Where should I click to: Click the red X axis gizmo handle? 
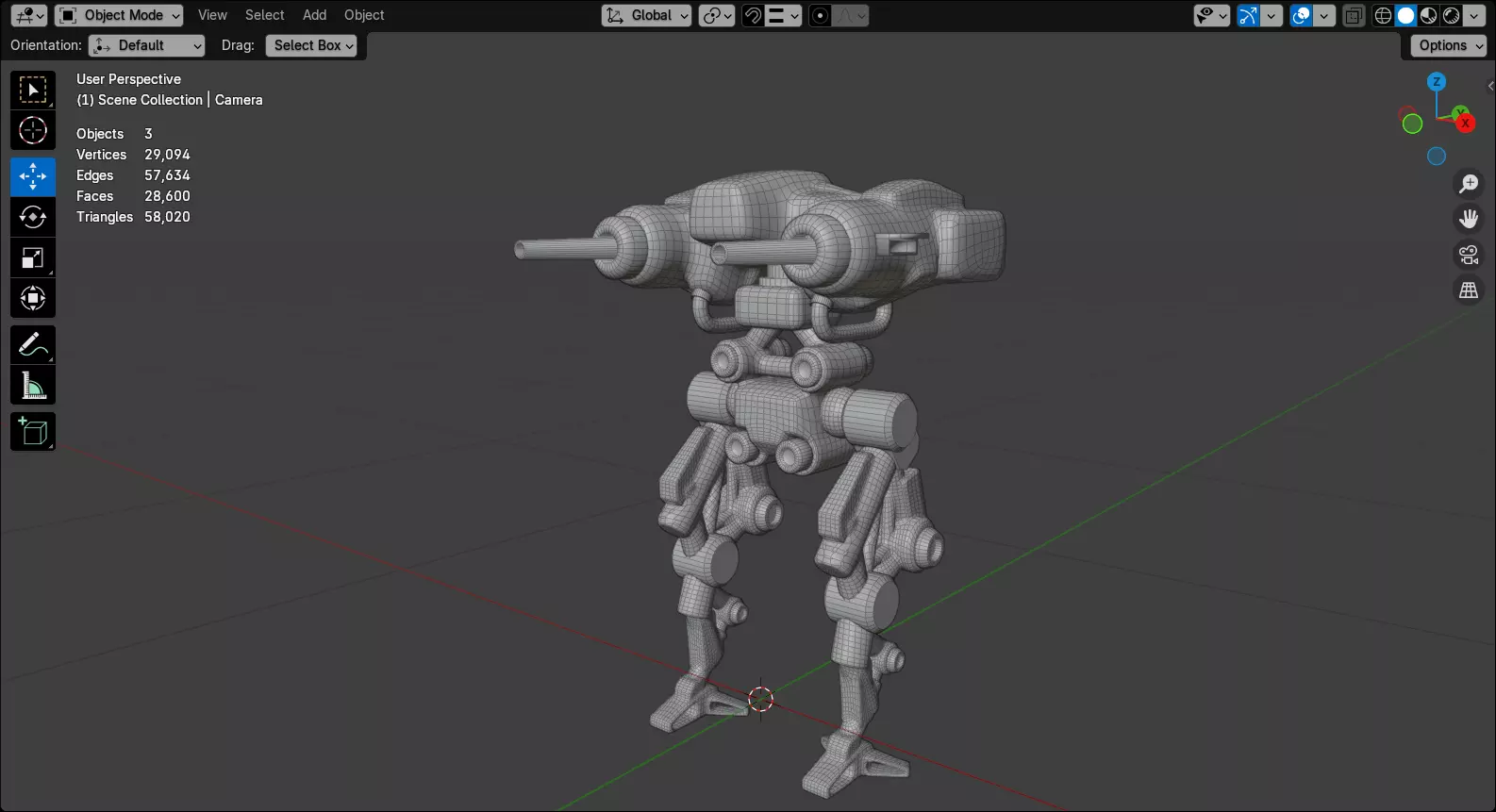pos(1465,124)
